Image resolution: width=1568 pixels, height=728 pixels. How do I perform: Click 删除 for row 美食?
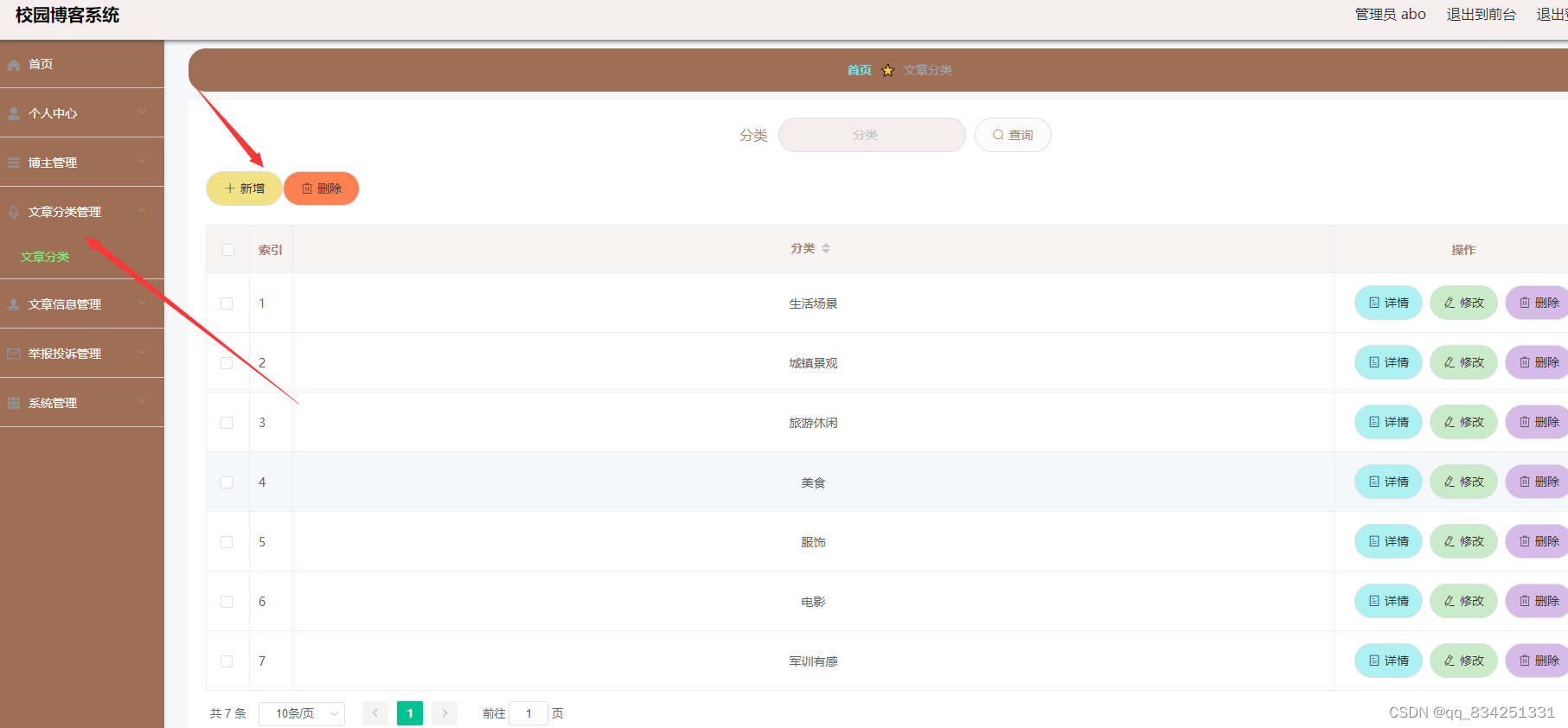click(x=1537, y=482)
